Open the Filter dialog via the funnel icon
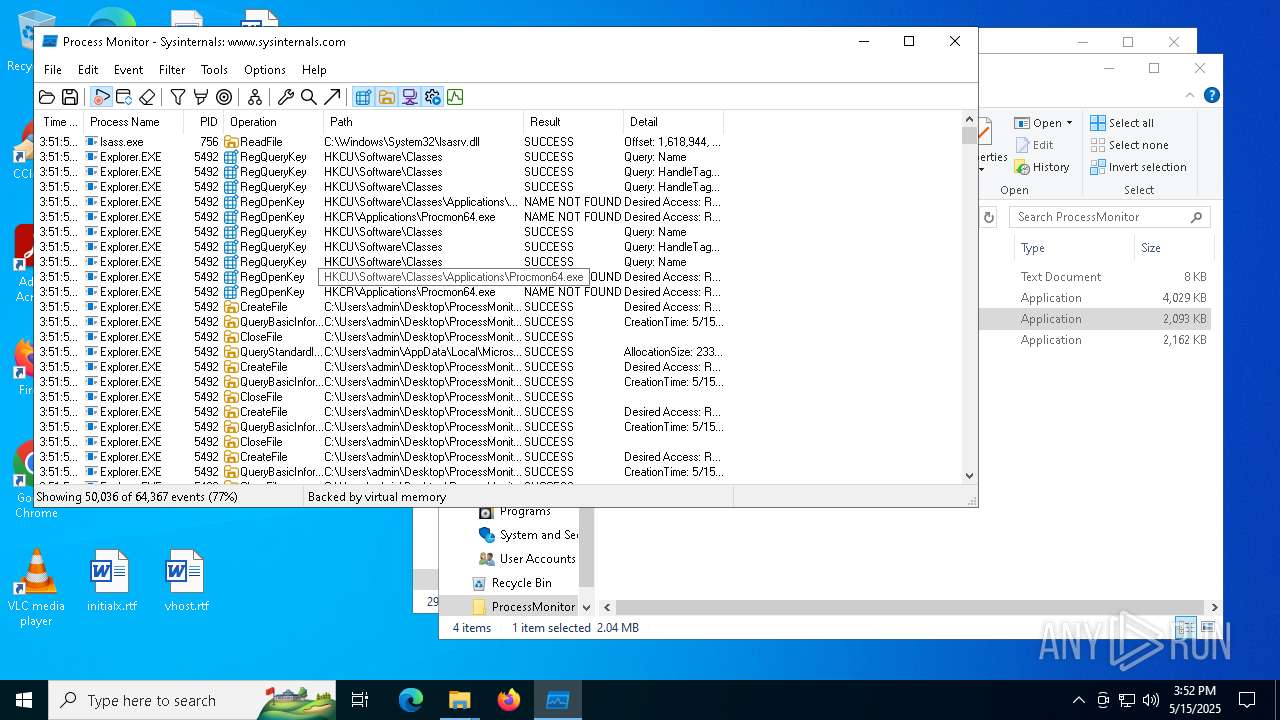1280x720 pixels. click(177, 97)
